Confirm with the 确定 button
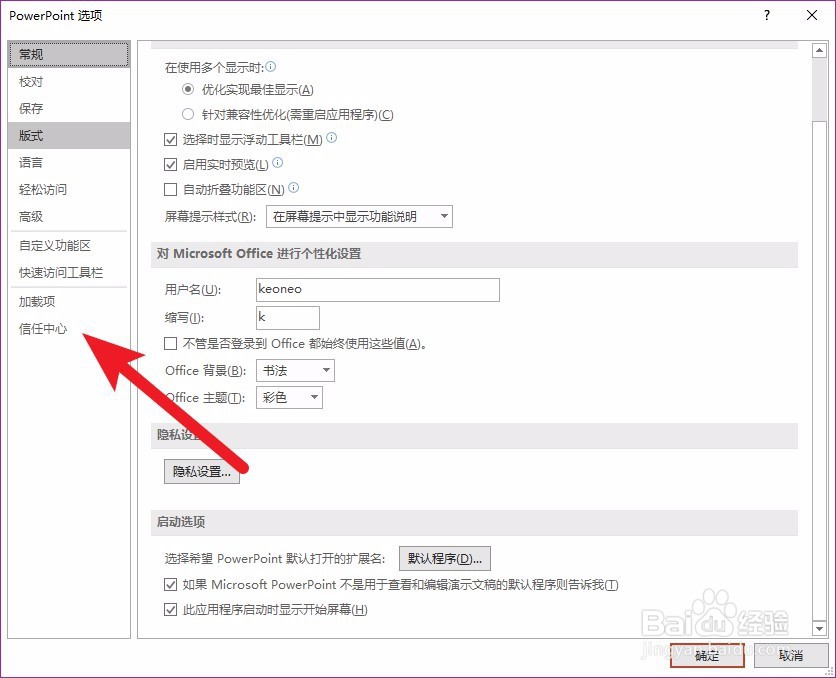The width and height of the screenshot is (836, 678). tap(707, 655)
